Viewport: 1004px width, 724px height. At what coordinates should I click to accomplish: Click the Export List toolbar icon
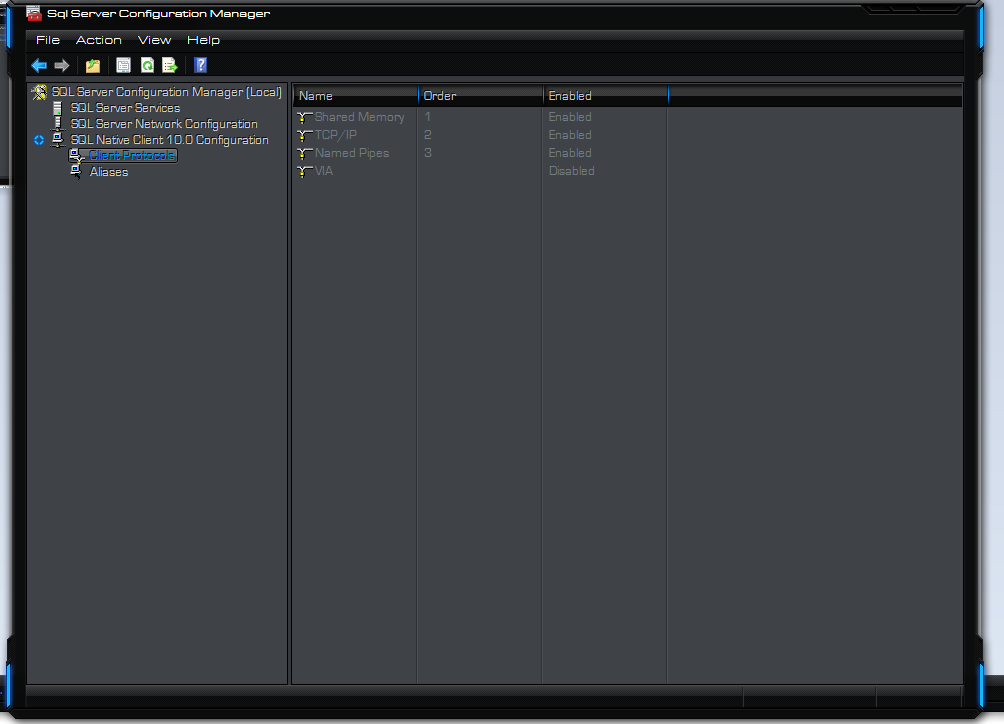(x=170, y=66)
